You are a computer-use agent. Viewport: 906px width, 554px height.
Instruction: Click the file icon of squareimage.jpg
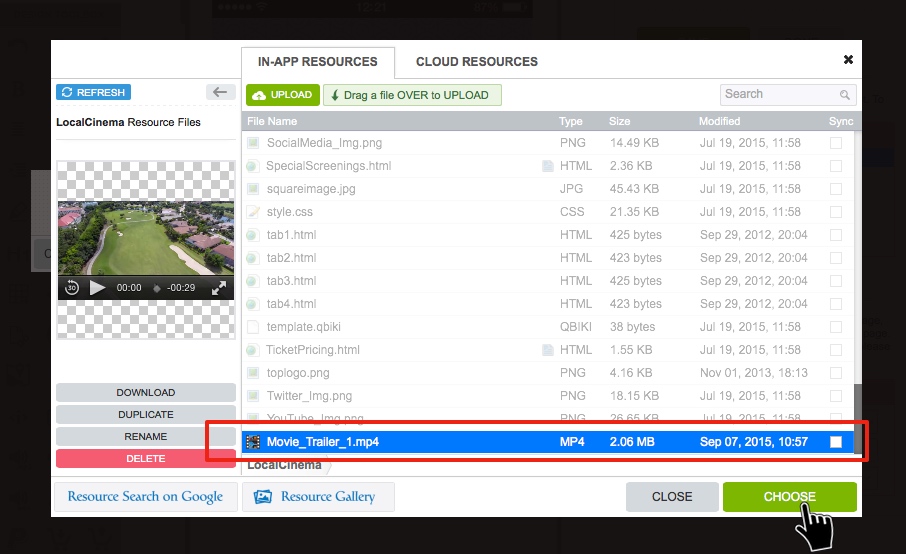click(253, 189)
